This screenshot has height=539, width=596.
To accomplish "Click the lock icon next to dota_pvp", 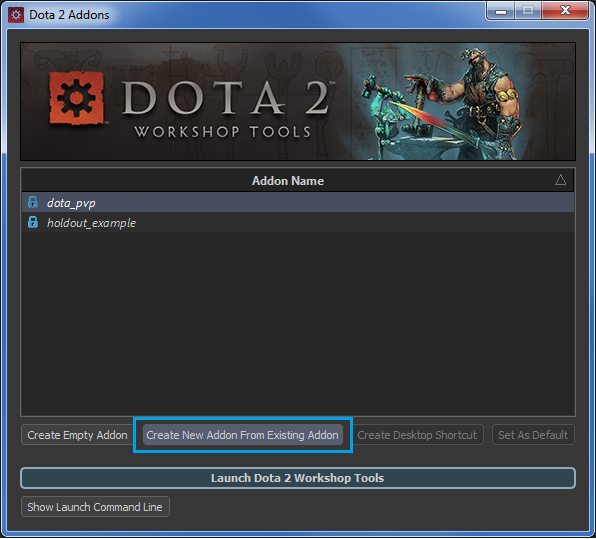I will coord(33,202).
